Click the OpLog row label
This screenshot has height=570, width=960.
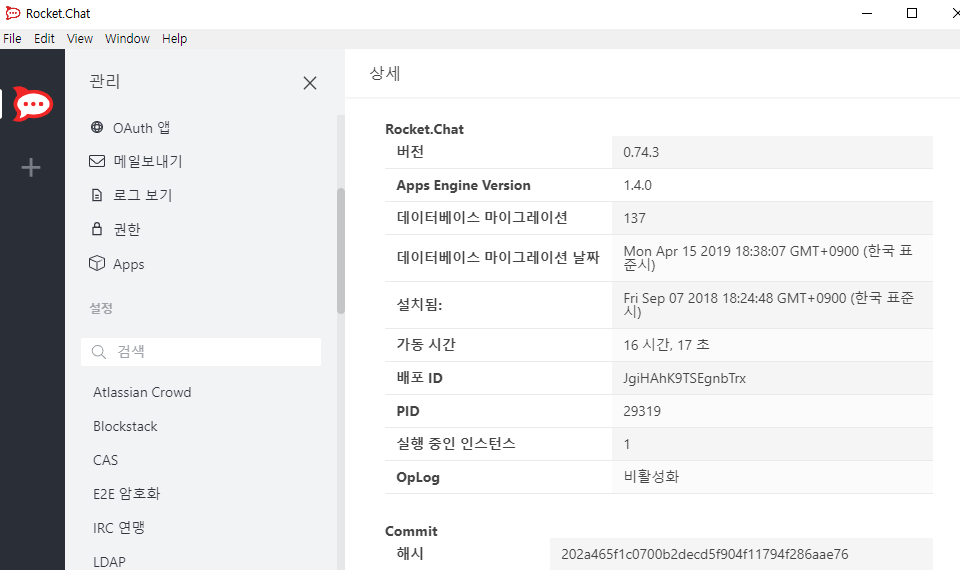coord(418,478)
